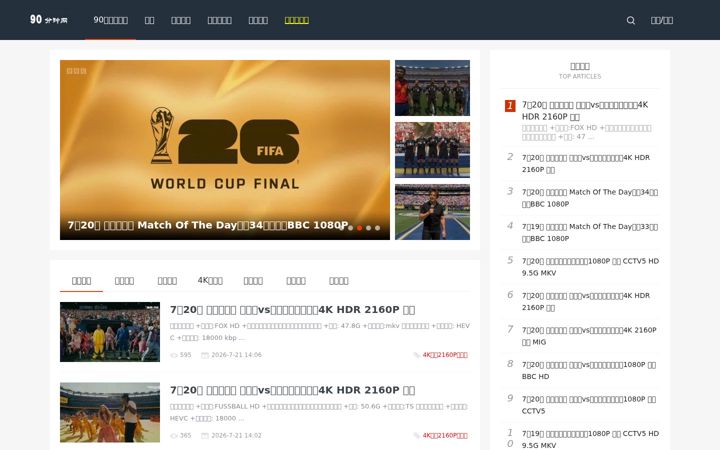Select the header nav item starting with "90"
Image resolution: width=720 pixels, height=450 pixels.
[x=111, y=20]
